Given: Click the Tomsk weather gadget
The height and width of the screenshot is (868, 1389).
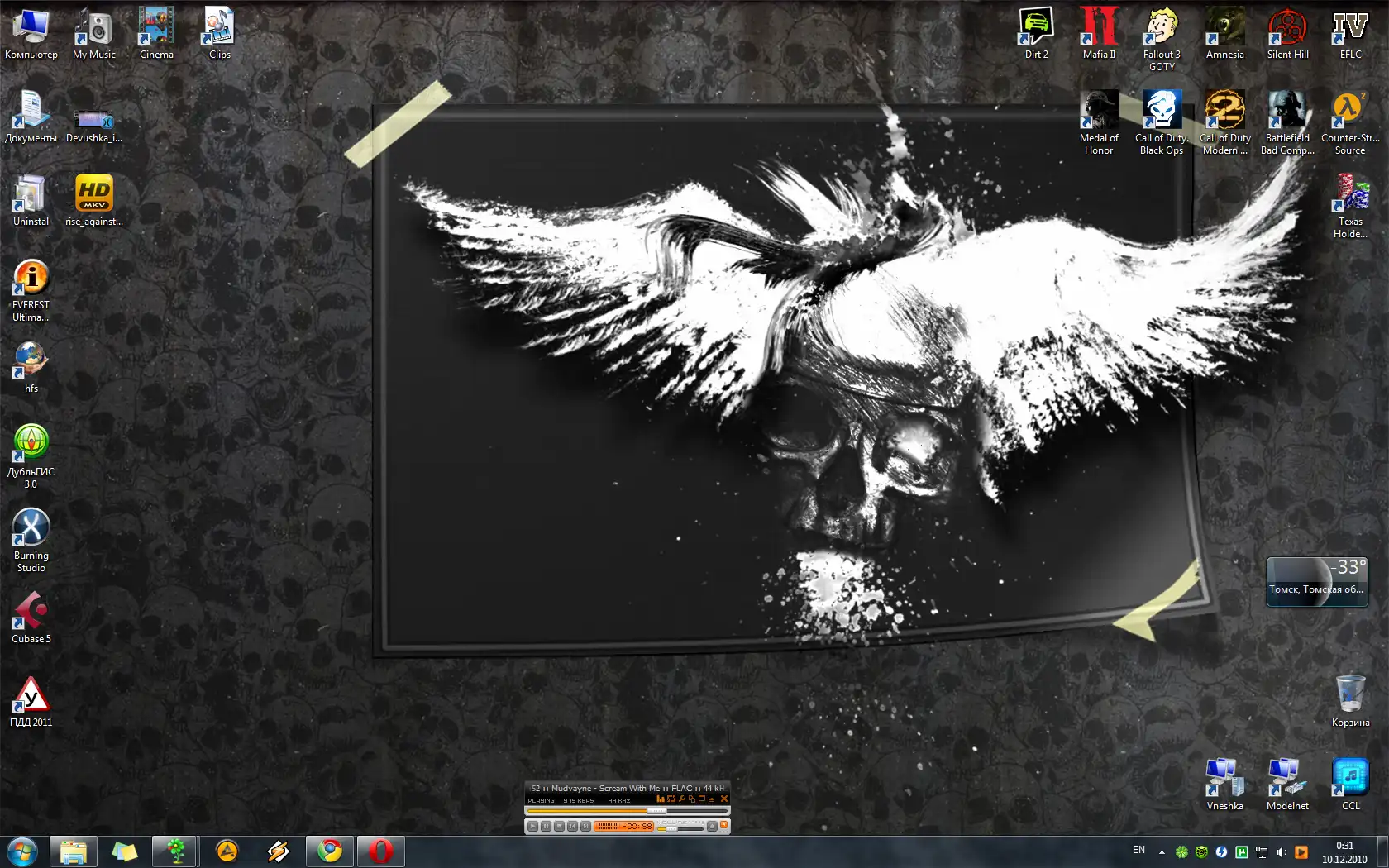Looking at the screenshot, I should (1316, 582).
